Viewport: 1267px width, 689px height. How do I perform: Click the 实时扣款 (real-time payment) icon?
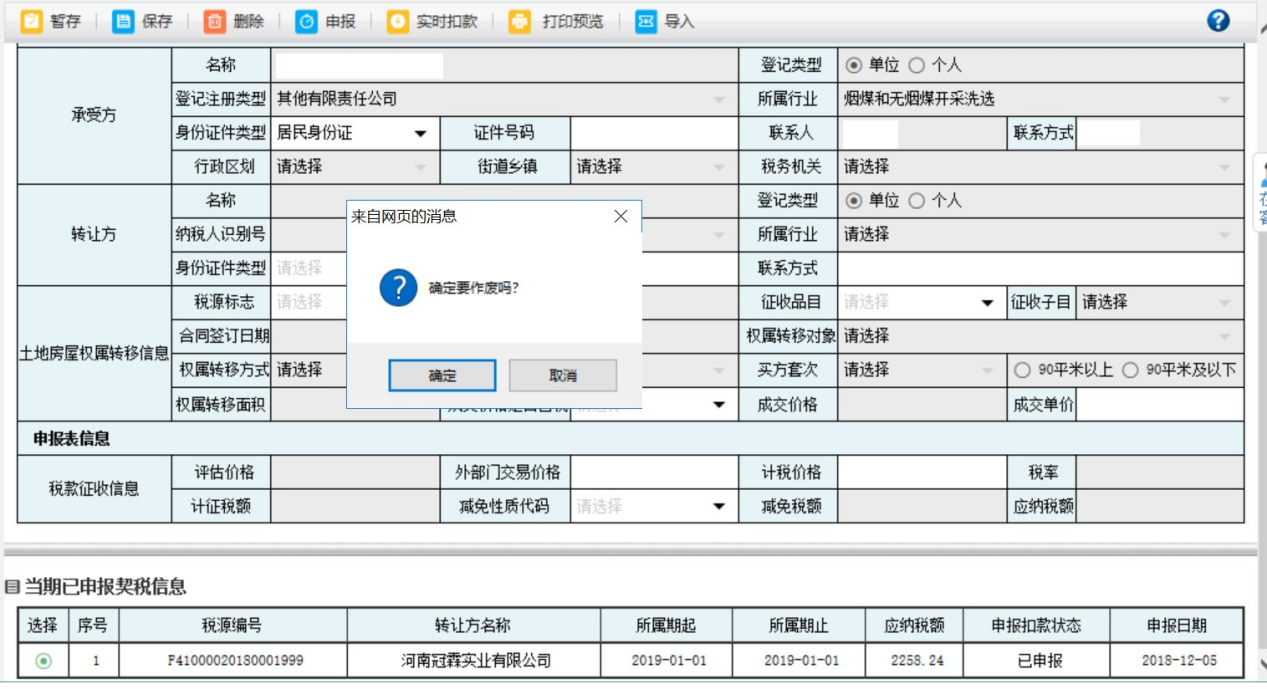pyautogui.click(x=398, y=21)
